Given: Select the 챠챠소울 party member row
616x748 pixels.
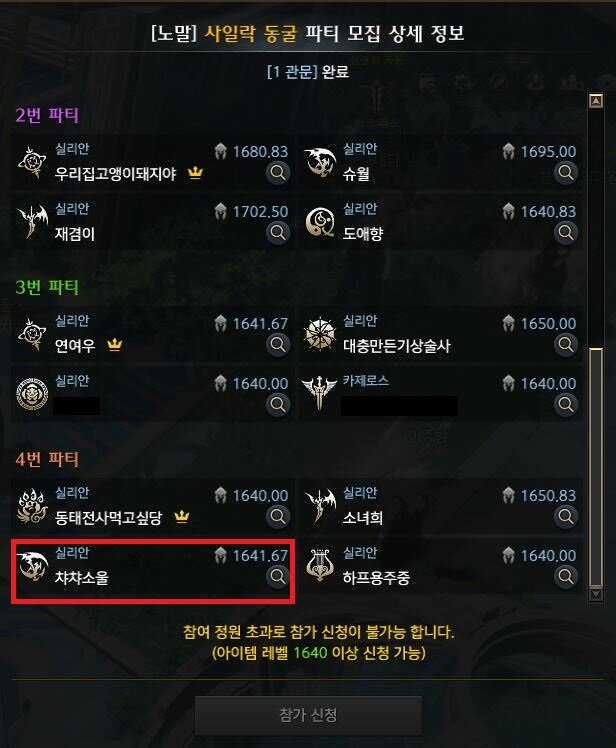Looking at the screenshot, I should pyautogui.click(x=153, y=571).
